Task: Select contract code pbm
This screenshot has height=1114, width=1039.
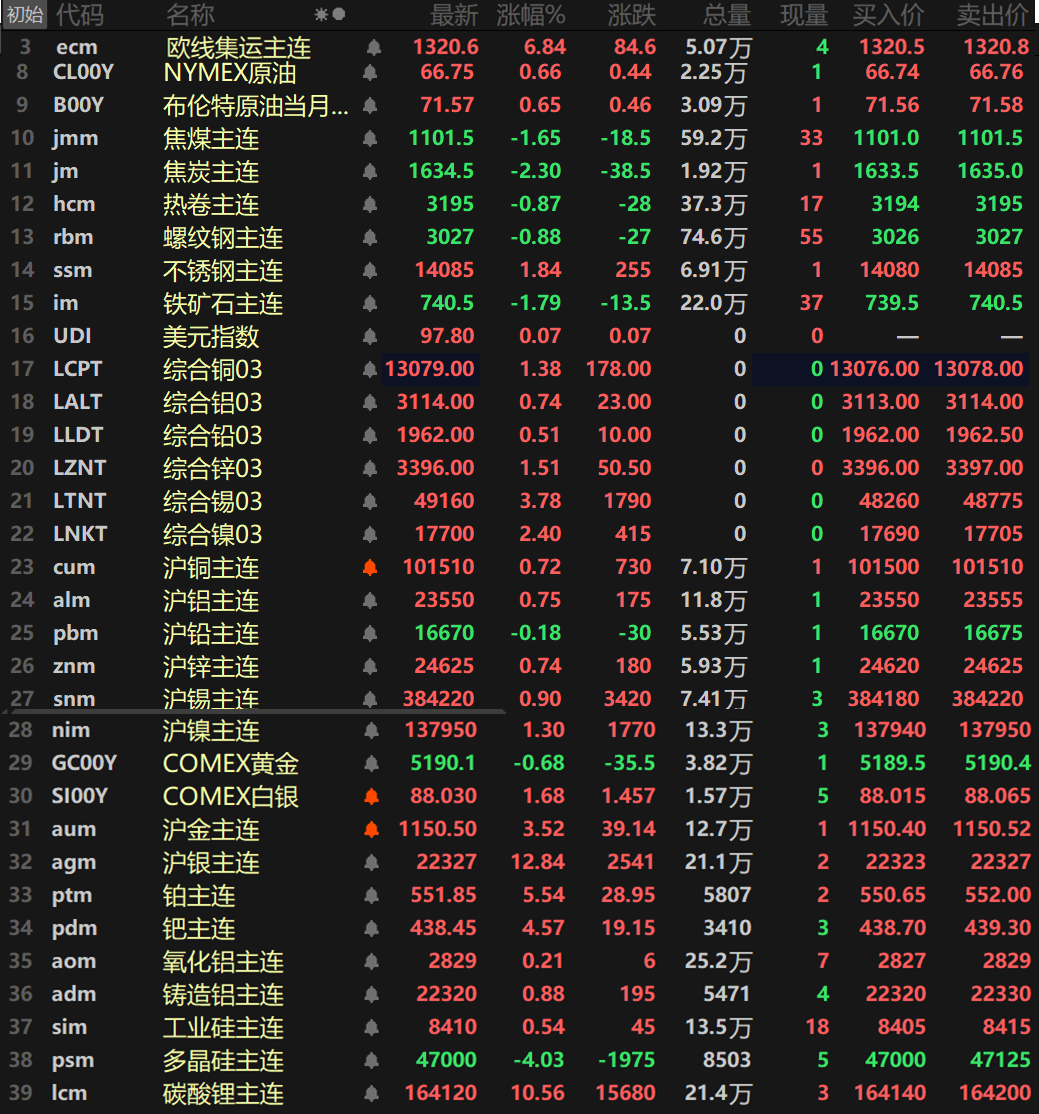Action: 75,634
